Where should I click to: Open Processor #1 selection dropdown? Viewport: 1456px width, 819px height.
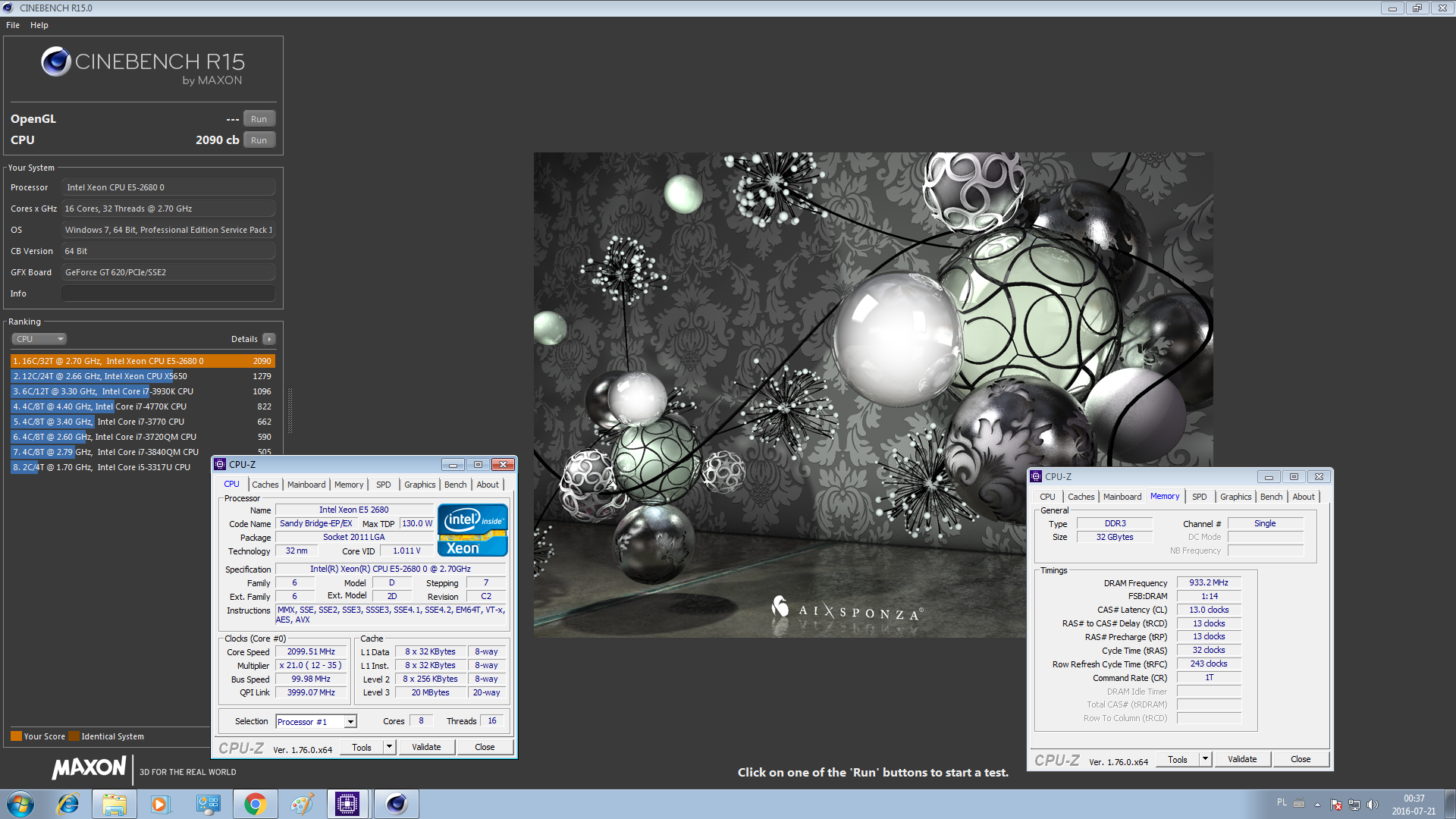[x=316, y=721]
